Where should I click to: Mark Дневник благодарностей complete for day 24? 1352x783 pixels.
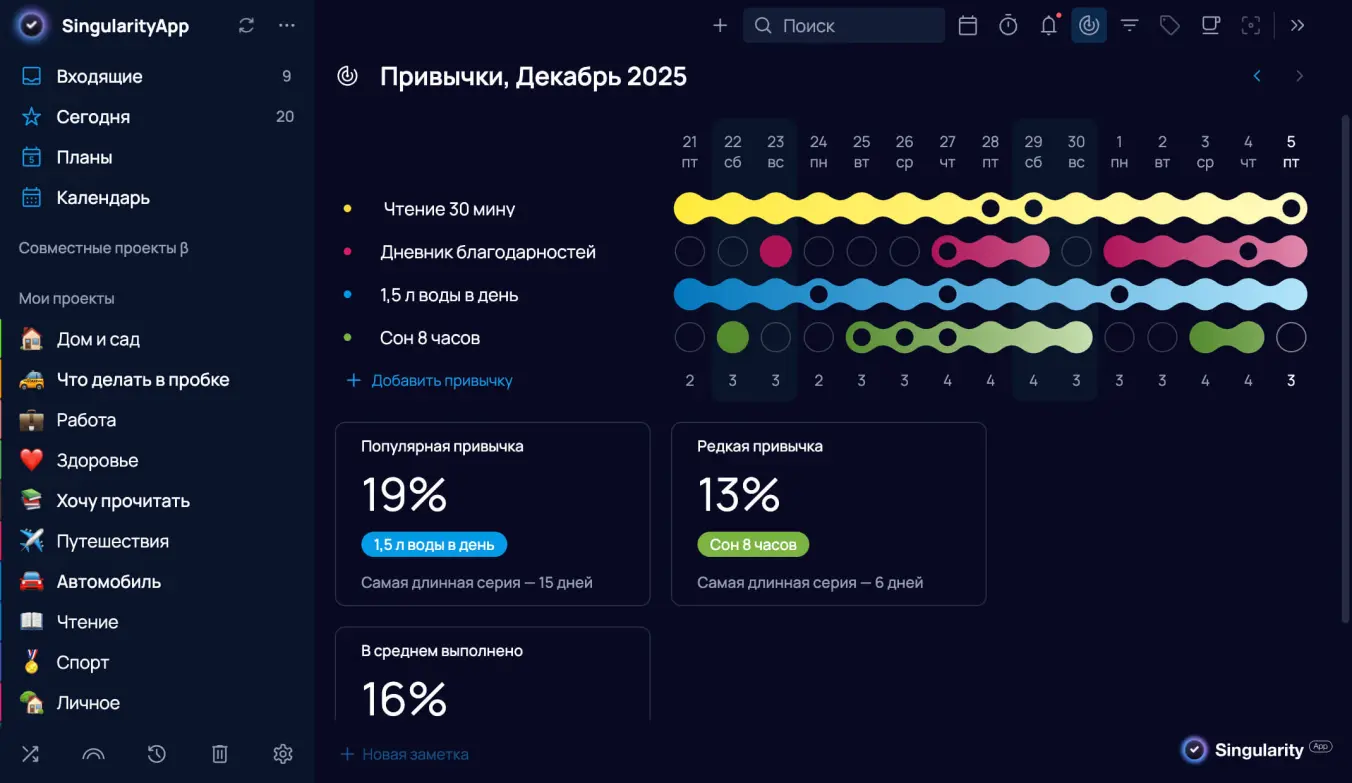[818, 251]
